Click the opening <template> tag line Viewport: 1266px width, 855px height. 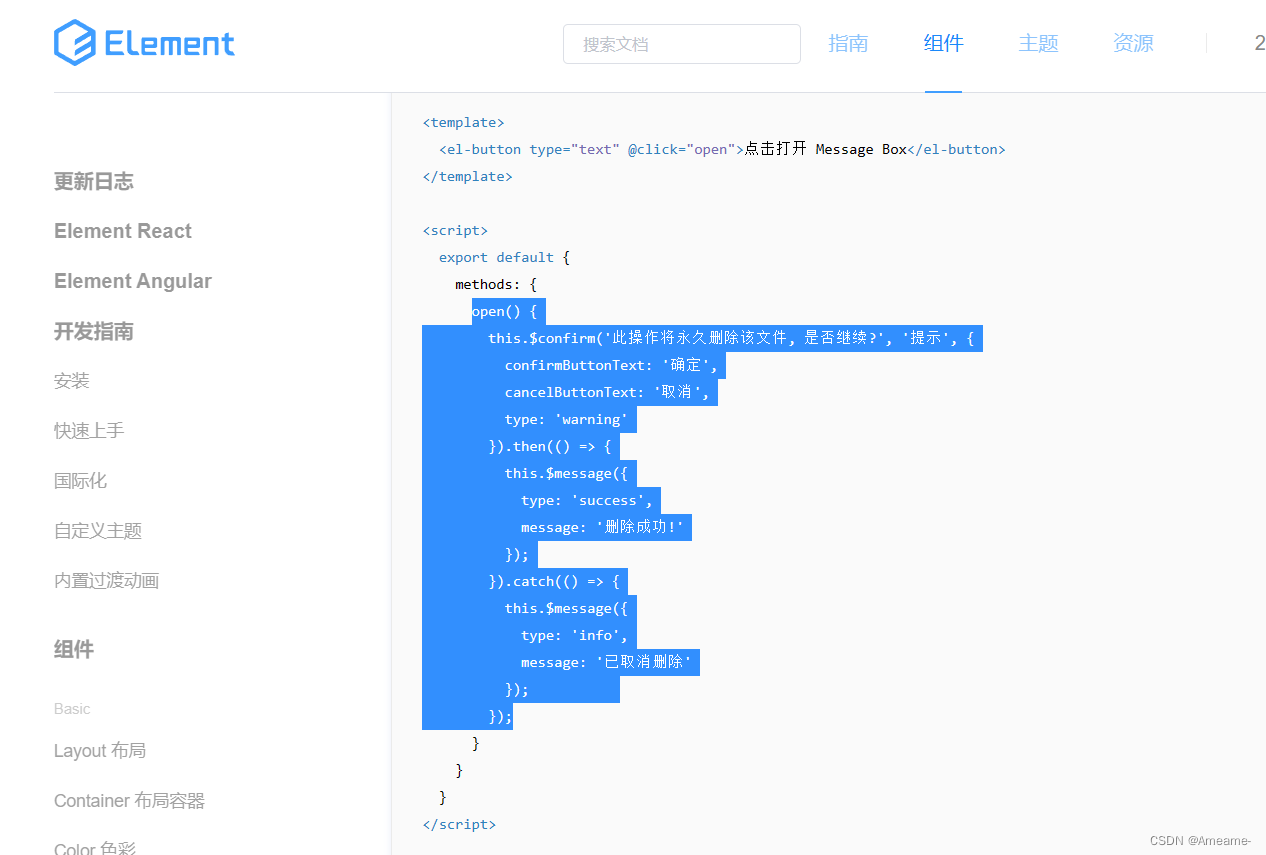coord(464,122)
